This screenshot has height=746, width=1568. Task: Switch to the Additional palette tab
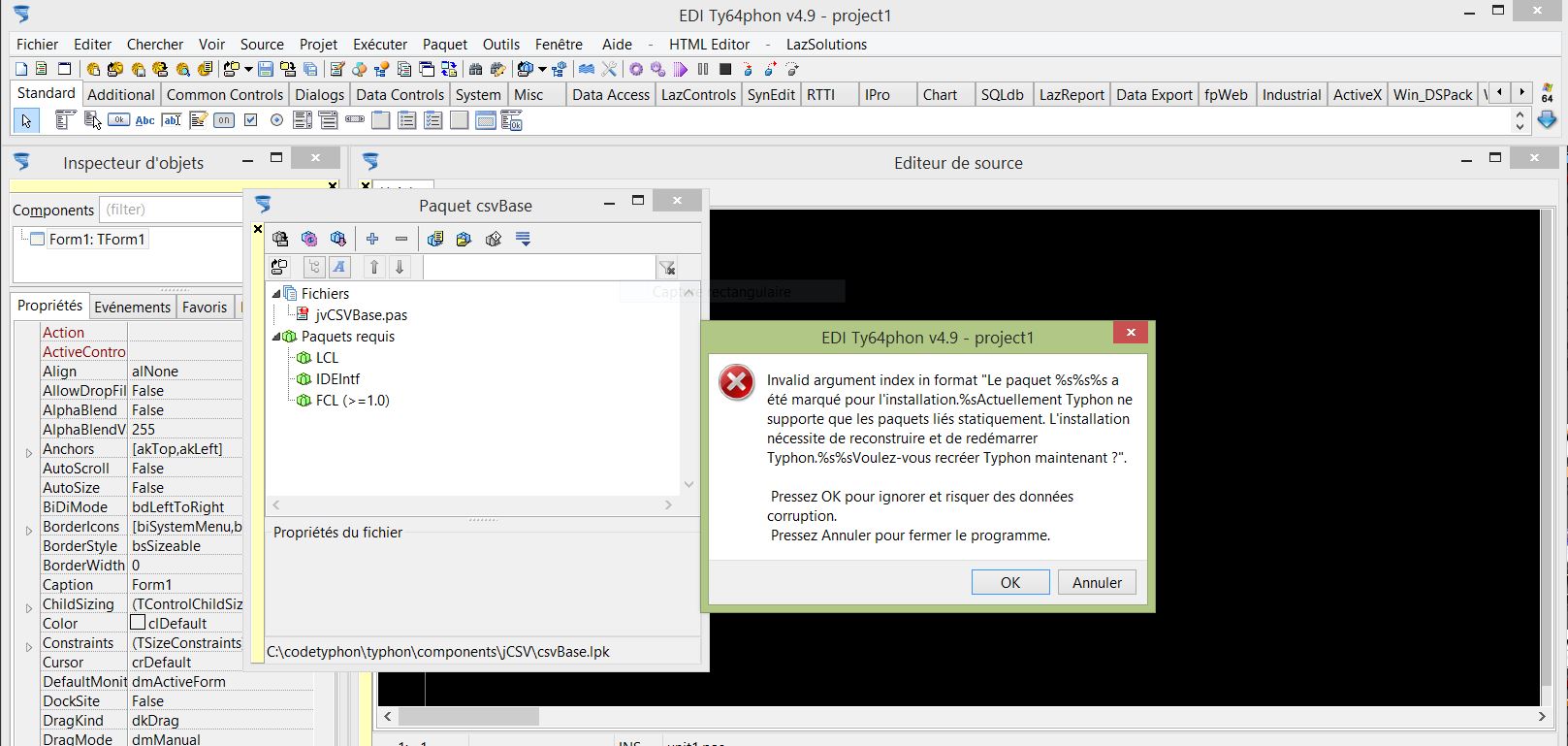point(121,94)
